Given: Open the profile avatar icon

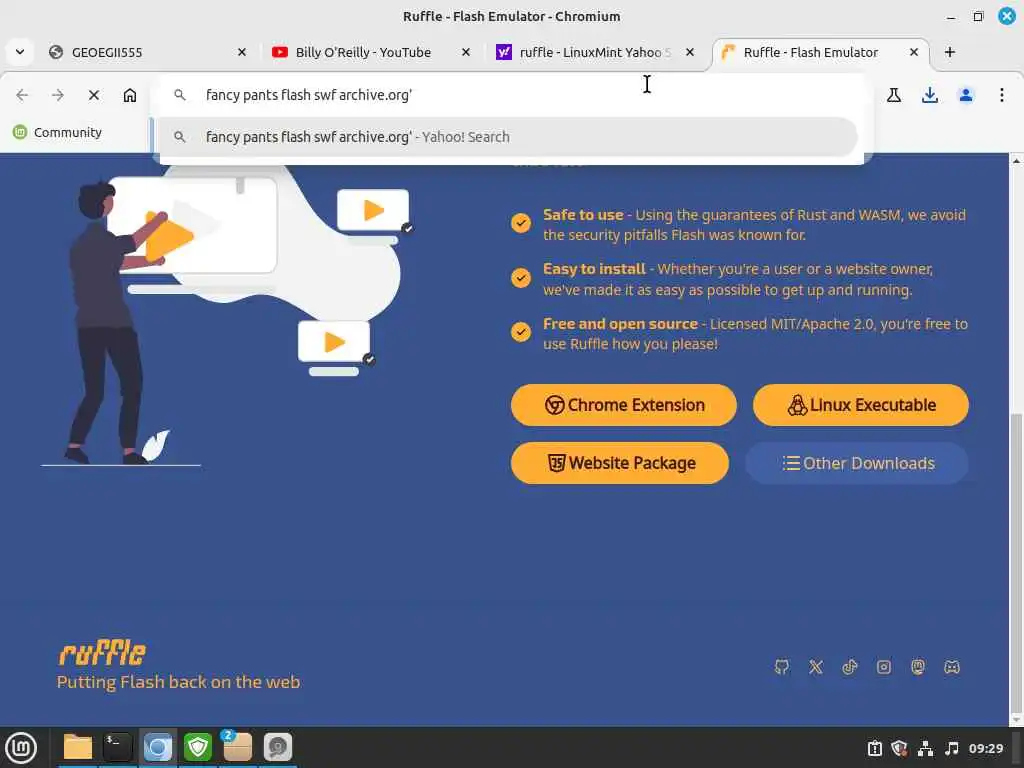Looking at the screenshot, I should coord(966,95).
